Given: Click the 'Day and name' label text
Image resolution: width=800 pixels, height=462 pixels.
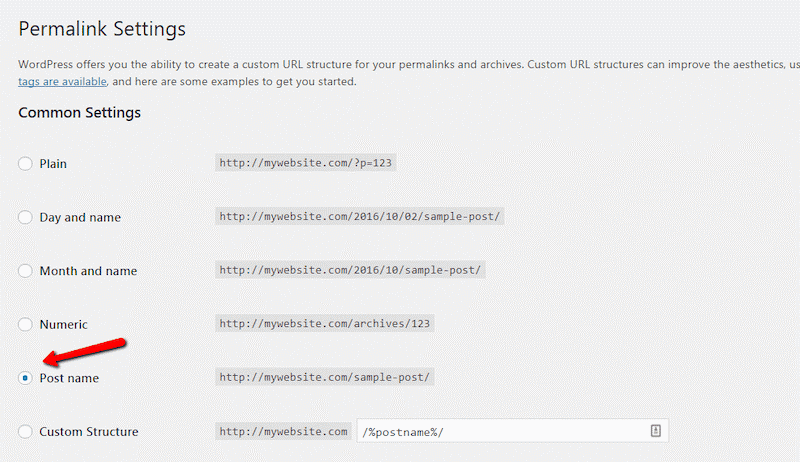Looking at the screenshot, I should pyautogui.click(x=80, y=217).
